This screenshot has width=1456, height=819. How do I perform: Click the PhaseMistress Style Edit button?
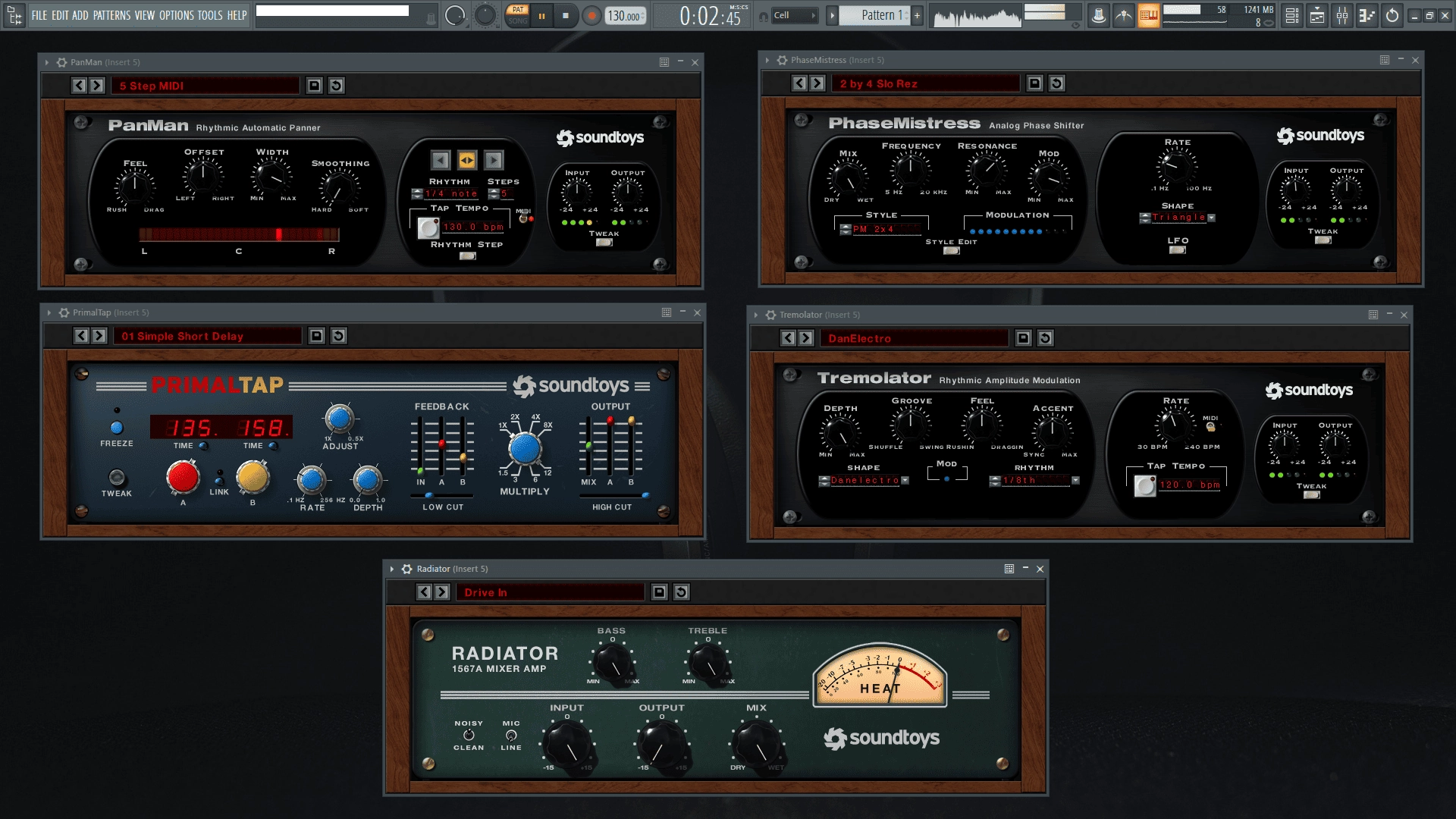pos(951,251)
